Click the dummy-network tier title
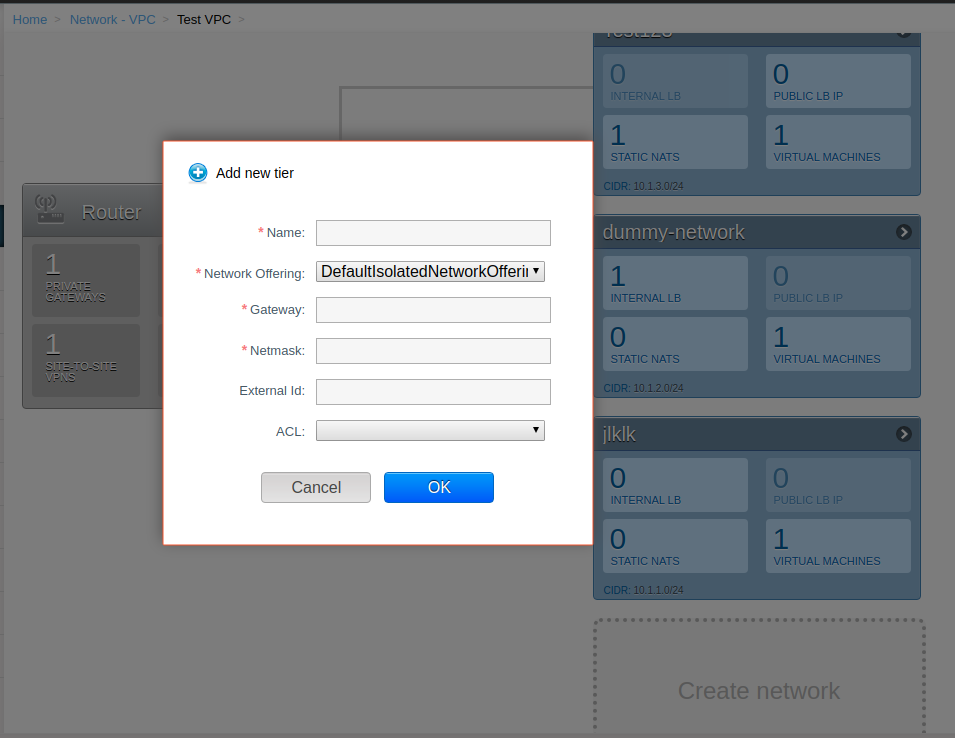The width and height of the screenshot is (955, 738). click(x=673, y=232)
